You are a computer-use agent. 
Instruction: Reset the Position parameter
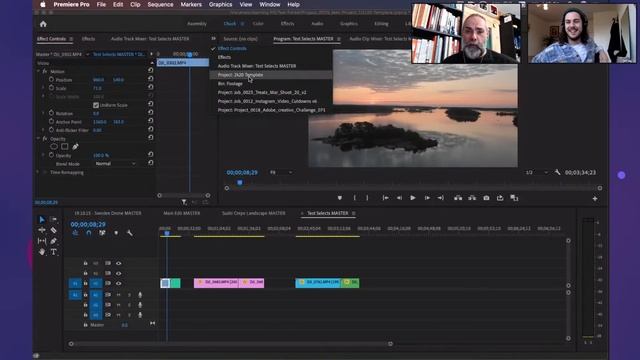coord(151,79)
